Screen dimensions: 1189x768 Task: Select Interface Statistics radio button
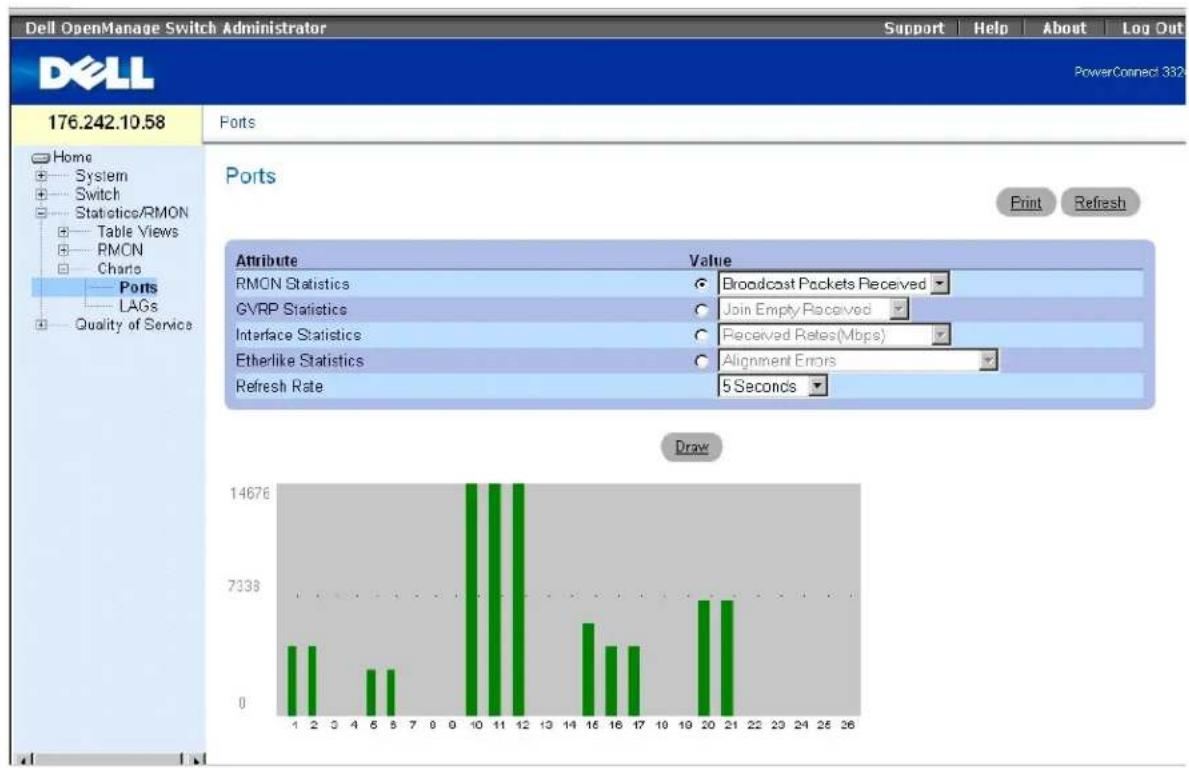tap(701, 335)
